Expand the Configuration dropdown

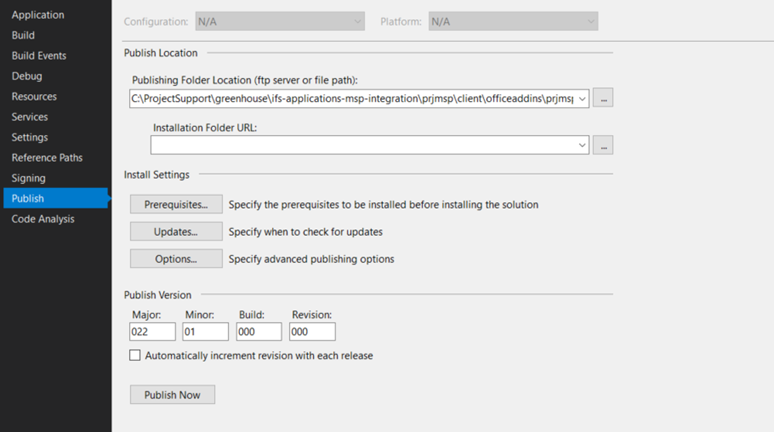tap(280, 21)
